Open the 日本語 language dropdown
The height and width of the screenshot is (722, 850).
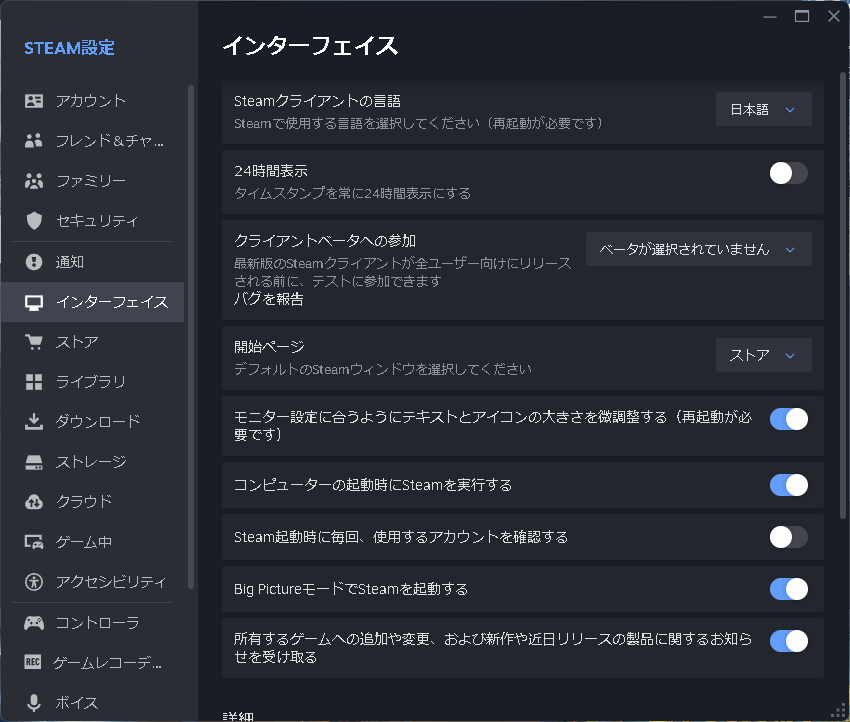tap(763, 109)
